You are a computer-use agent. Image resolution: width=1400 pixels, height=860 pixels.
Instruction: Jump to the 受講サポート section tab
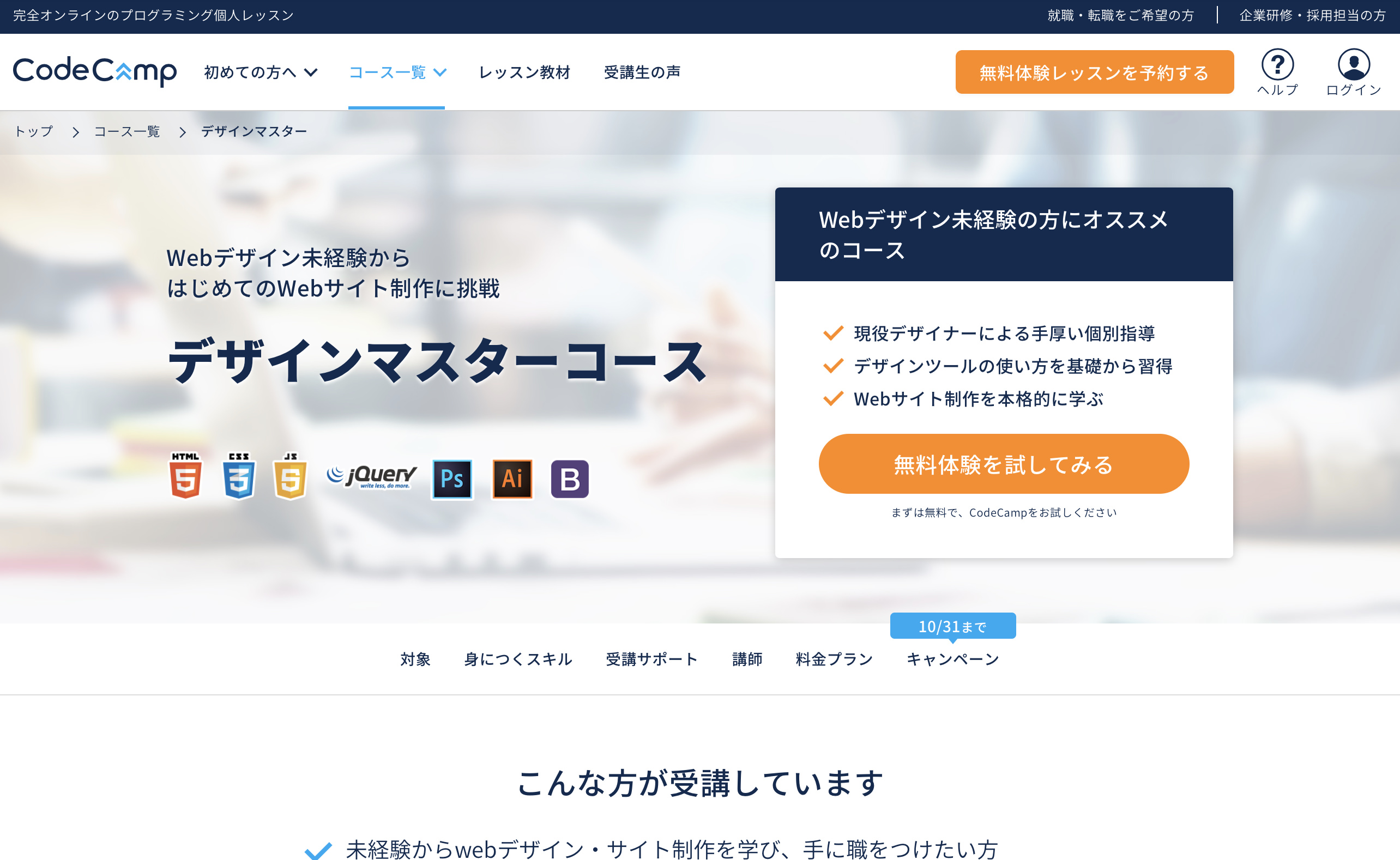click(652, 659)
